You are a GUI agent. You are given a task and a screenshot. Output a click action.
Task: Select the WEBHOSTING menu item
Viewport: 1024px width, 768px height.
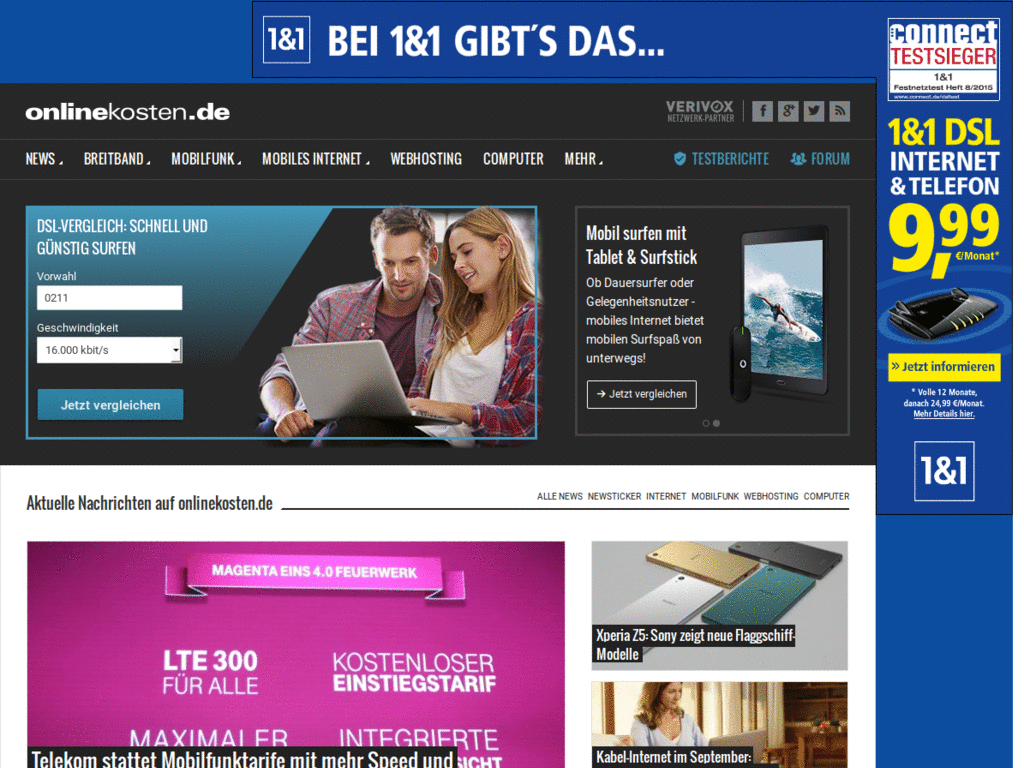pos(426,158)
